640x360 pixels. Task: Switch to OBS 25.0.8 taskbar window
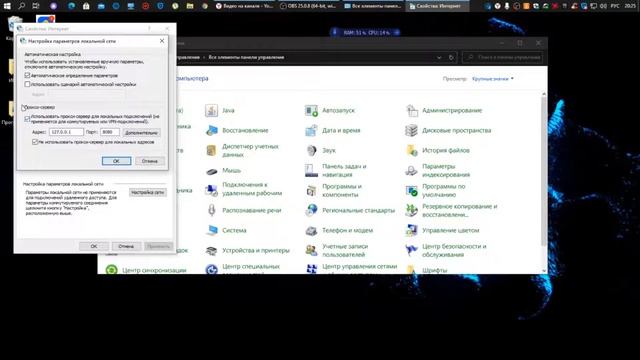[x=310, y=6]
